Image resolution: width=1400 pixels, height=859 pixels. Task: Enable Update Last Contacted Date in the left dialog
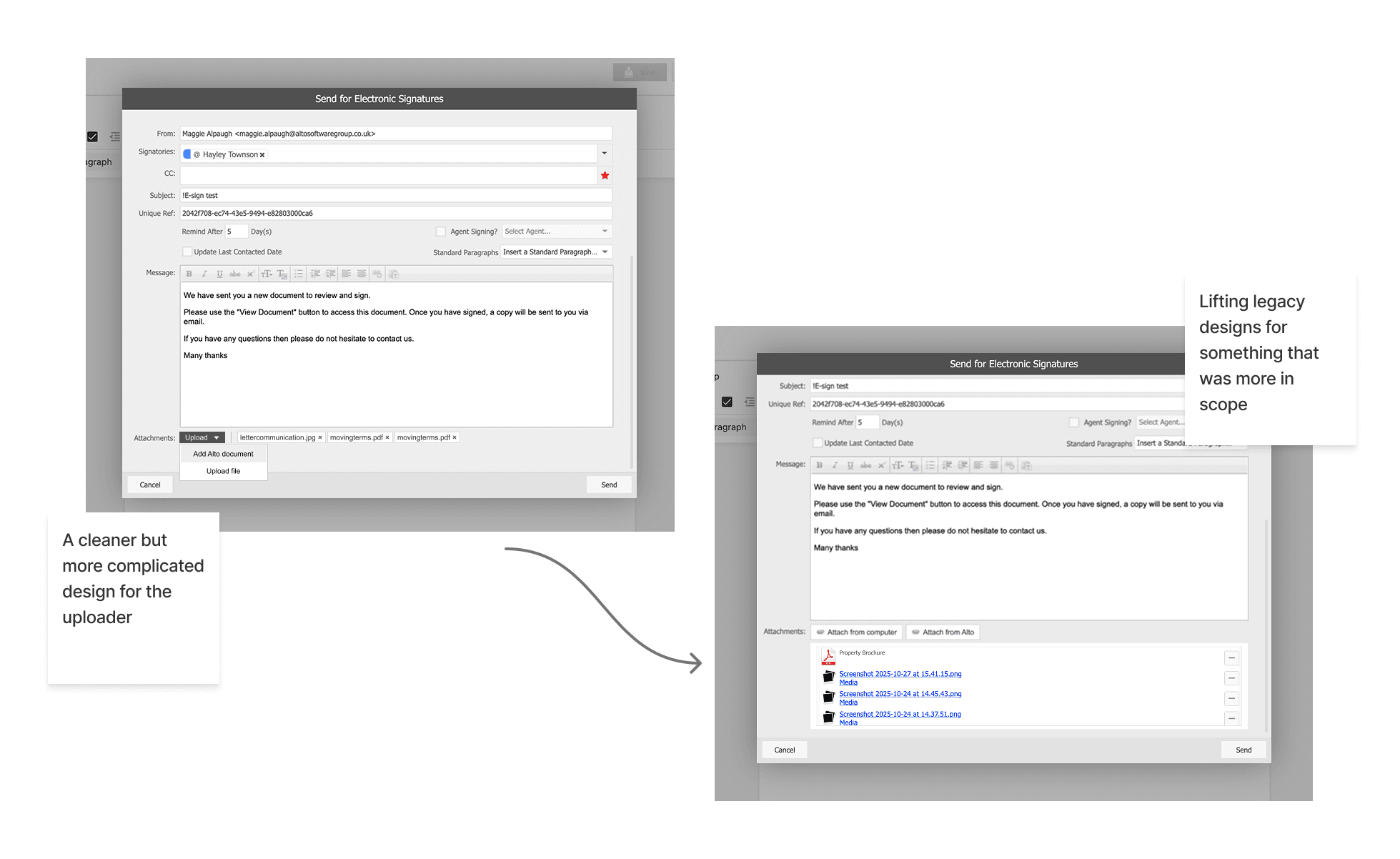pos(187,252)
